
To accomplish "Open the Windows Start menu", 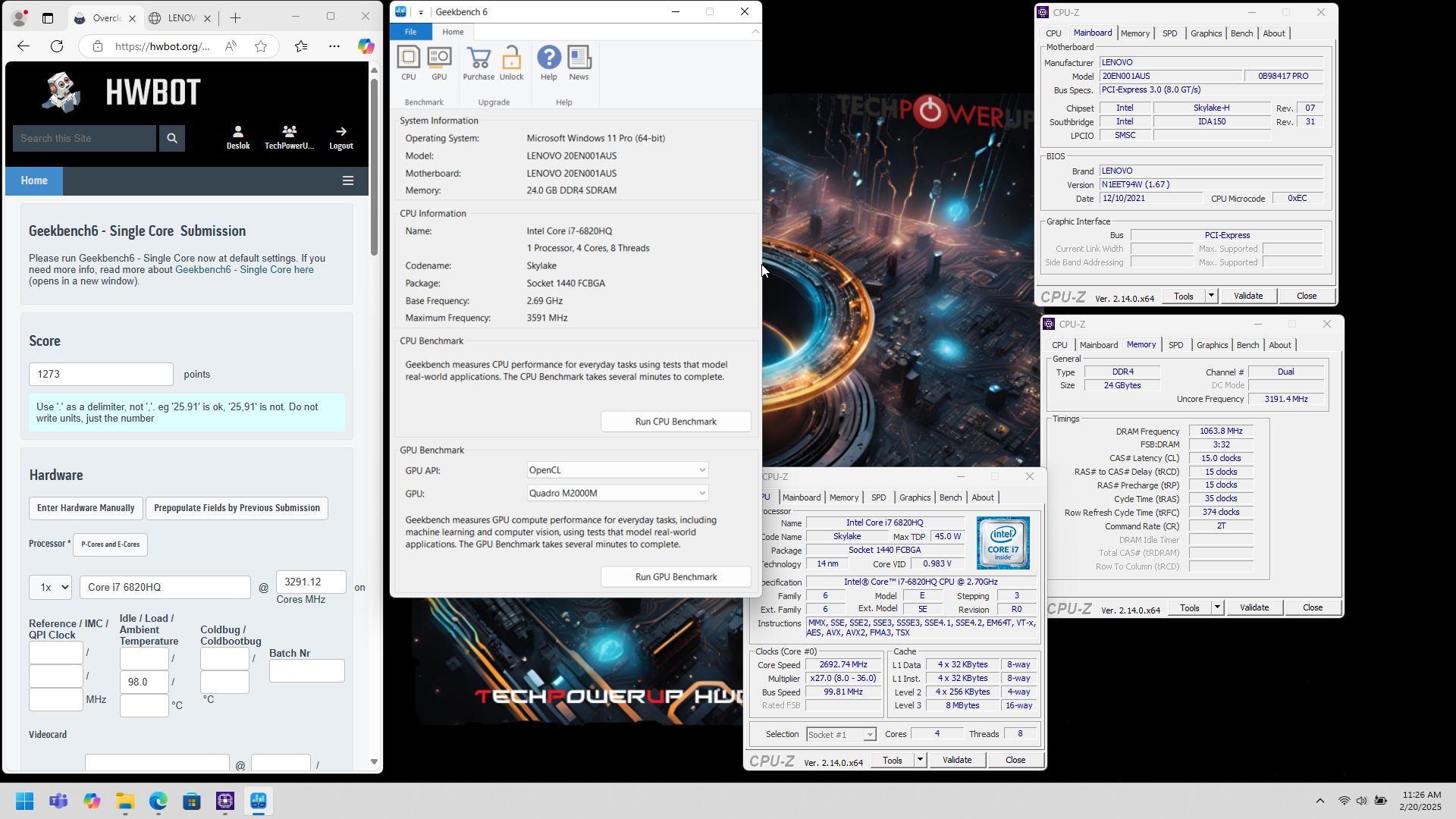I will click(24, 801).
